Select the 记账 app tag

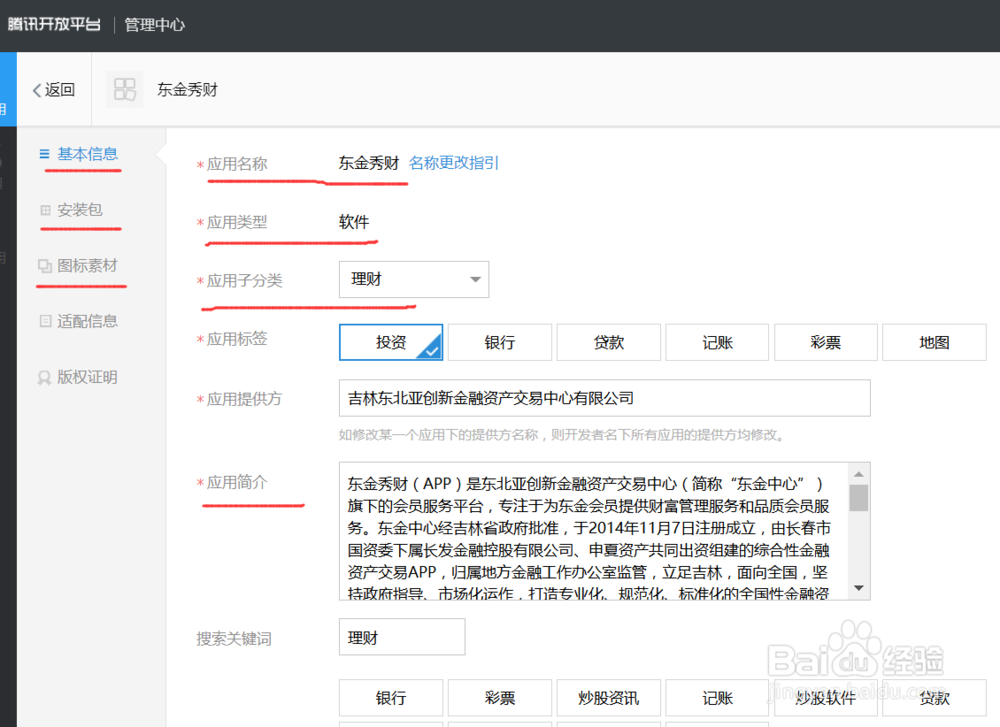(x=717, y=342)
